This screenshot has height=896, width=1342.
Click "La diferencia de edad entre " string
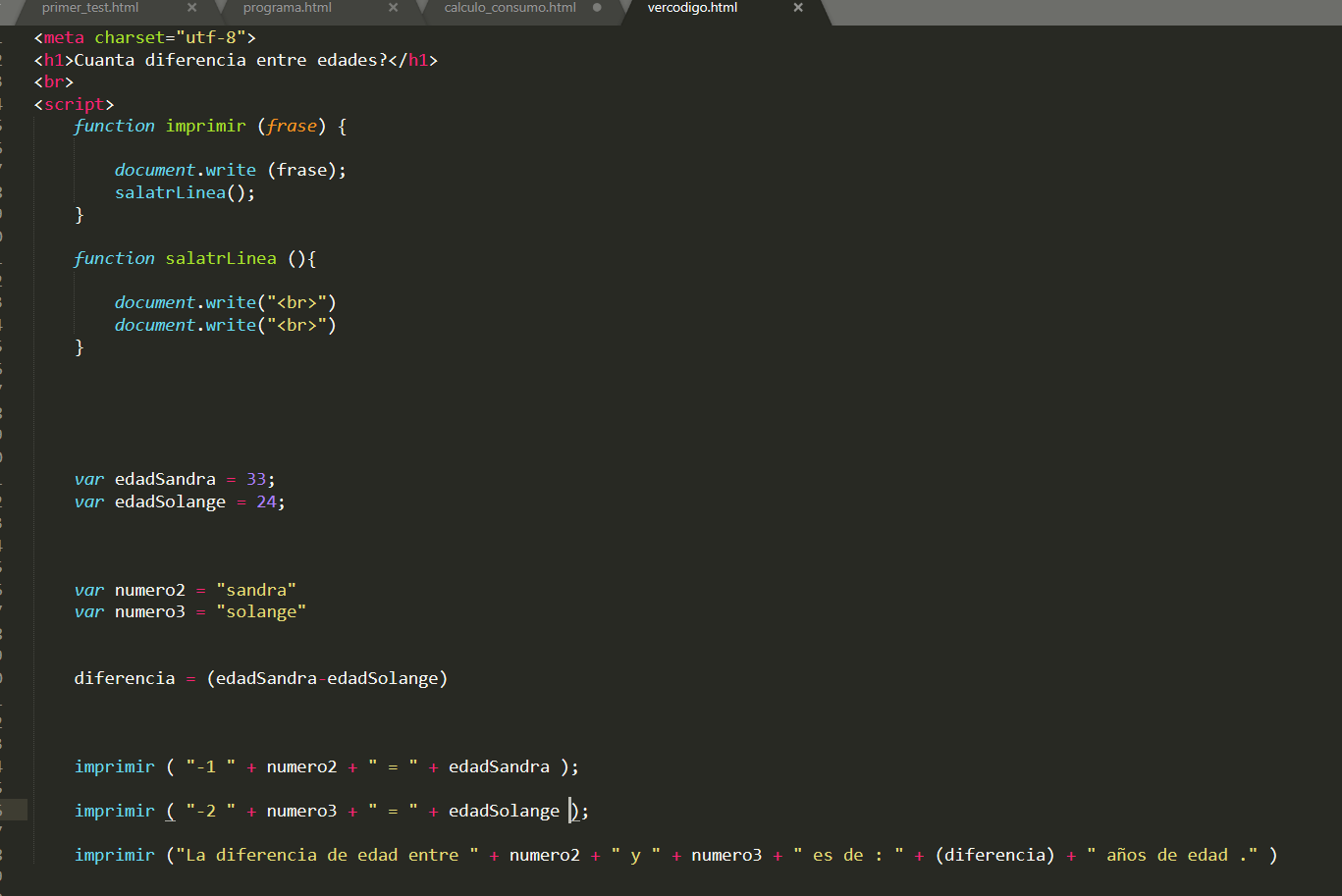click(327, 855)
